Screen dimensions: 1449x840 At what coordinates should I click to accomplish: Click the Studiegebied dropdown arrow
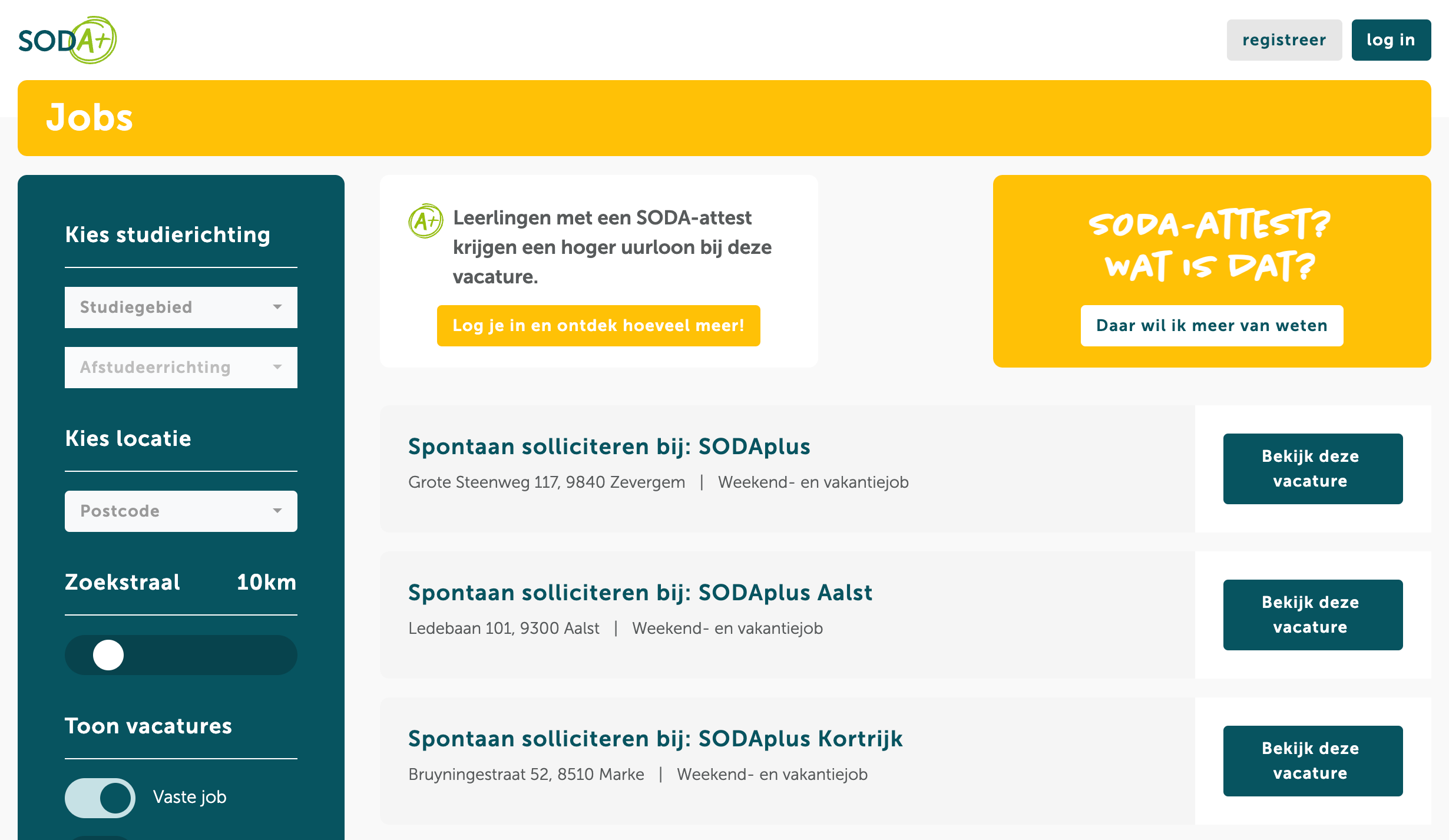click(277, 307)
